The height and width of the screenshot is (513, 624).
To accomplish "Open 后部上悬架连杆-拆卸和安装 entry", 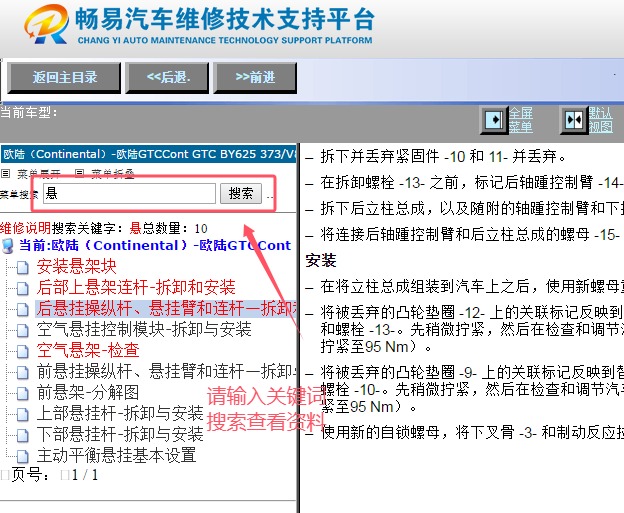I will 136,287.
